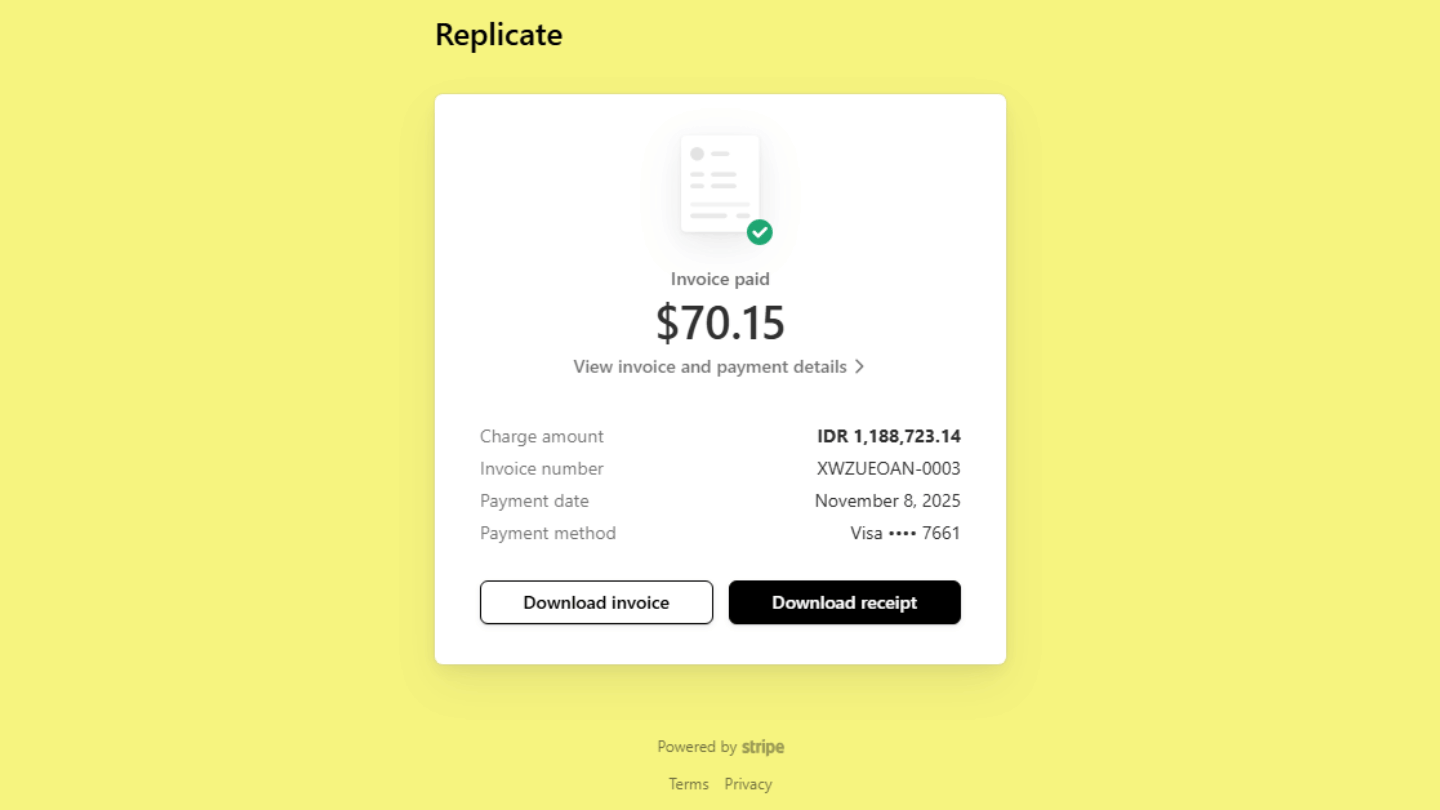Open the Terms link
Viewport: 1440px width, 810px height.
pyautogui.click(x=689, y=784)
